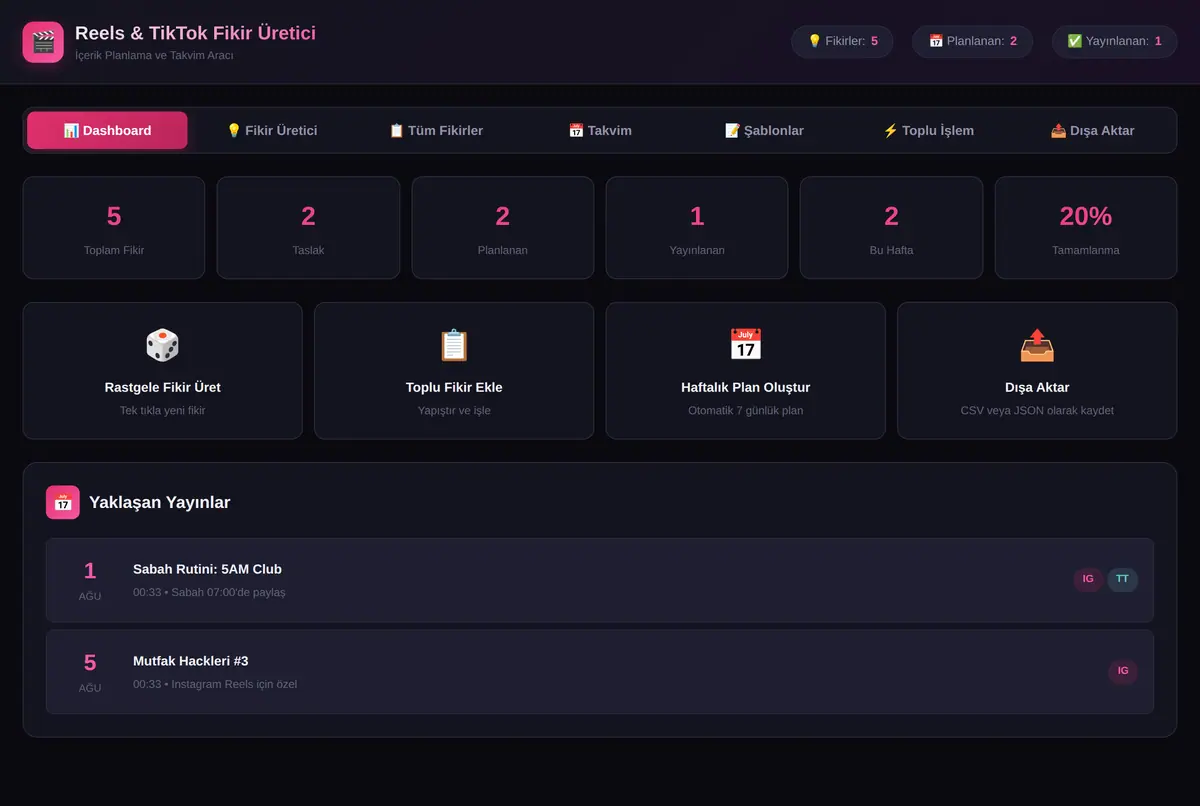The width and height of the screenshot is (1200, 806).
Task: Open the Tüm Fikirler tab
Action: click(436, 130)
